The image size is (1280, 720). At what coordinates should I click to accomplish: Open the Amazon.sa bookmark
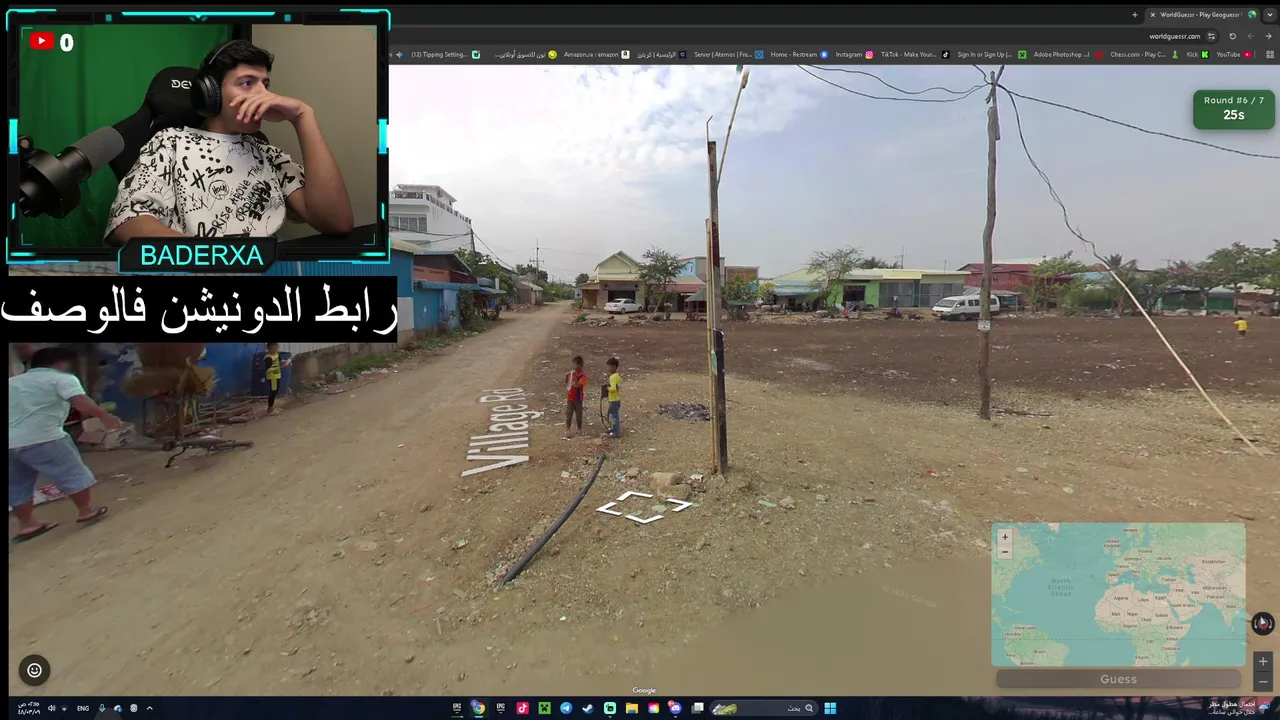596,55
